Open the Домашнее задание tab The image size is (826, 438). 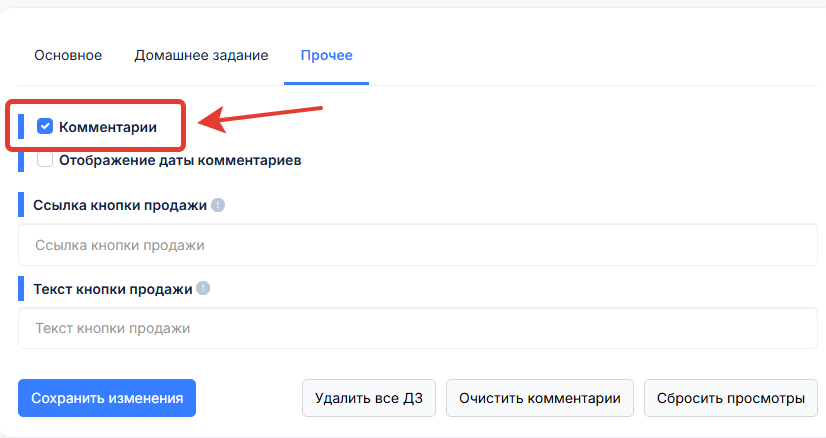coord(201,55)
